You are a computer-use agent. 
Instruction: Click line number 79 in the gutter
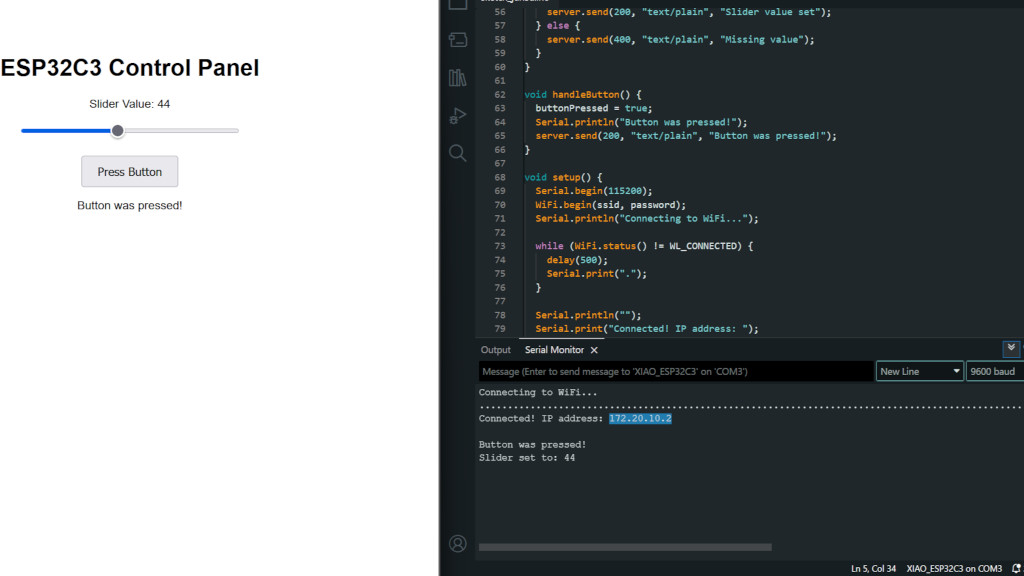click(500, 328)
